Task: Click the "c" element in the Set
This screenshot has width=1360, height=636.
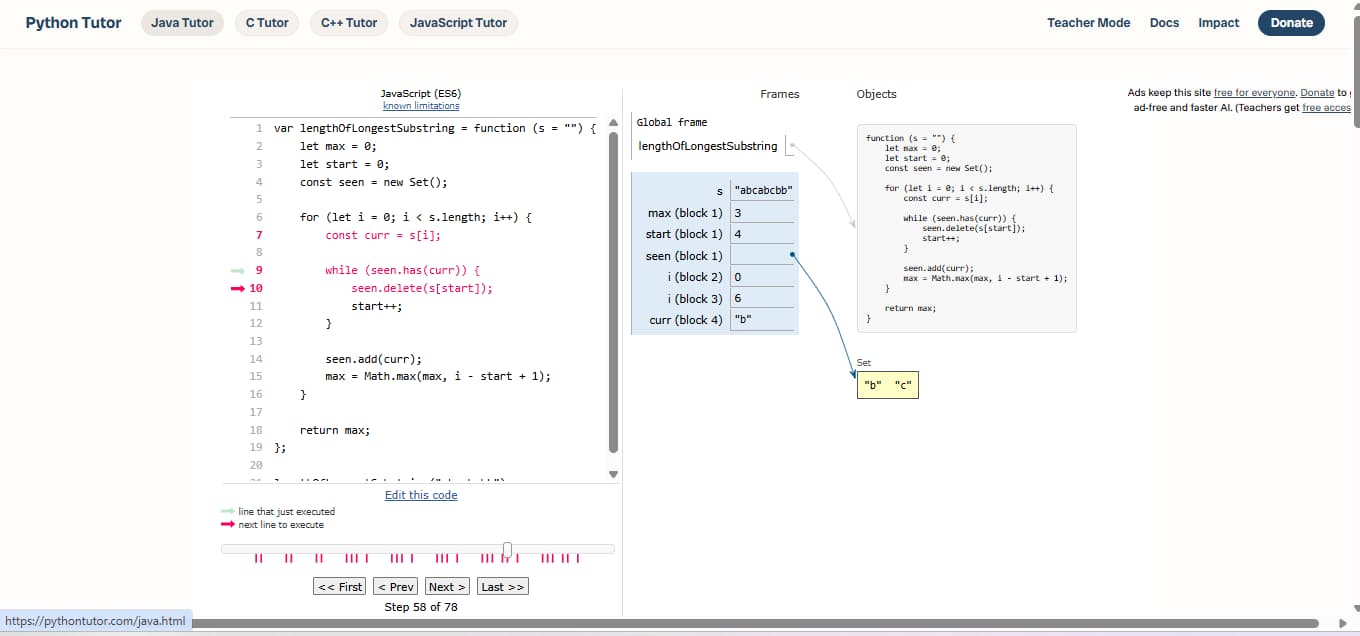Action: pos(904,385)
